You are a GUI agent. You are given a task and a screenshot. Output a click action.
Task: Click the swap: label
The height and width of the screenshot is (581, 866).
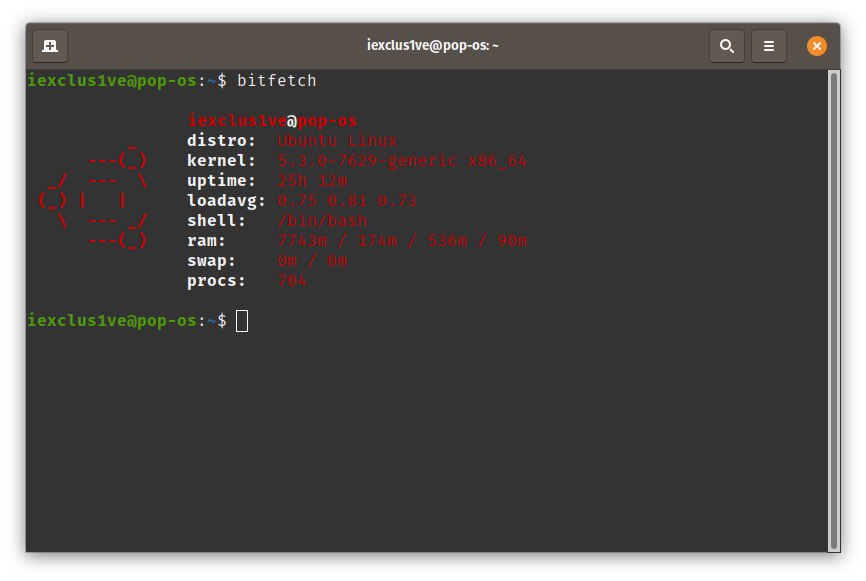pos(211,261)
